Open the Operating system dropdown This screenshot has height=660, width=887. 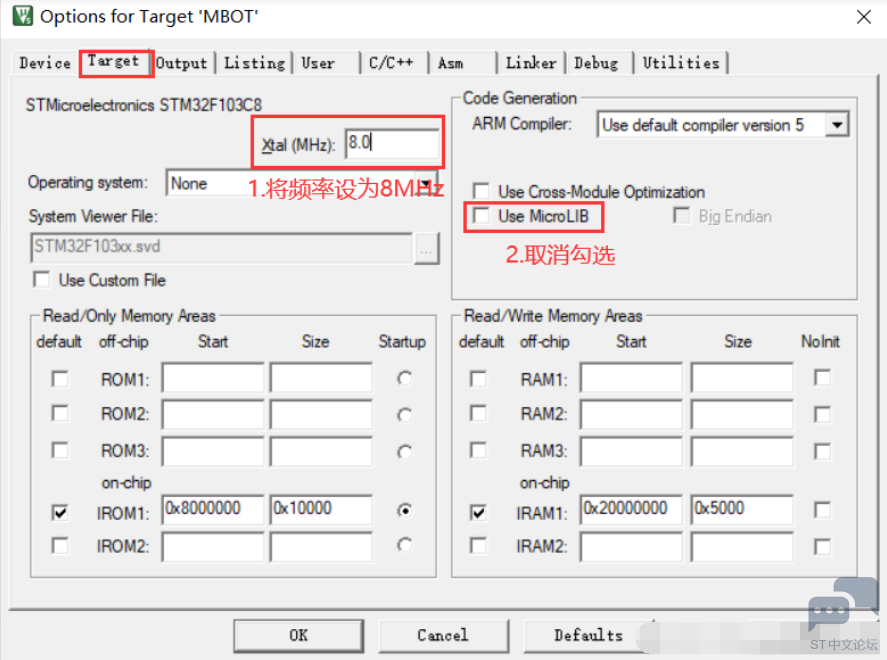[302, 183]
